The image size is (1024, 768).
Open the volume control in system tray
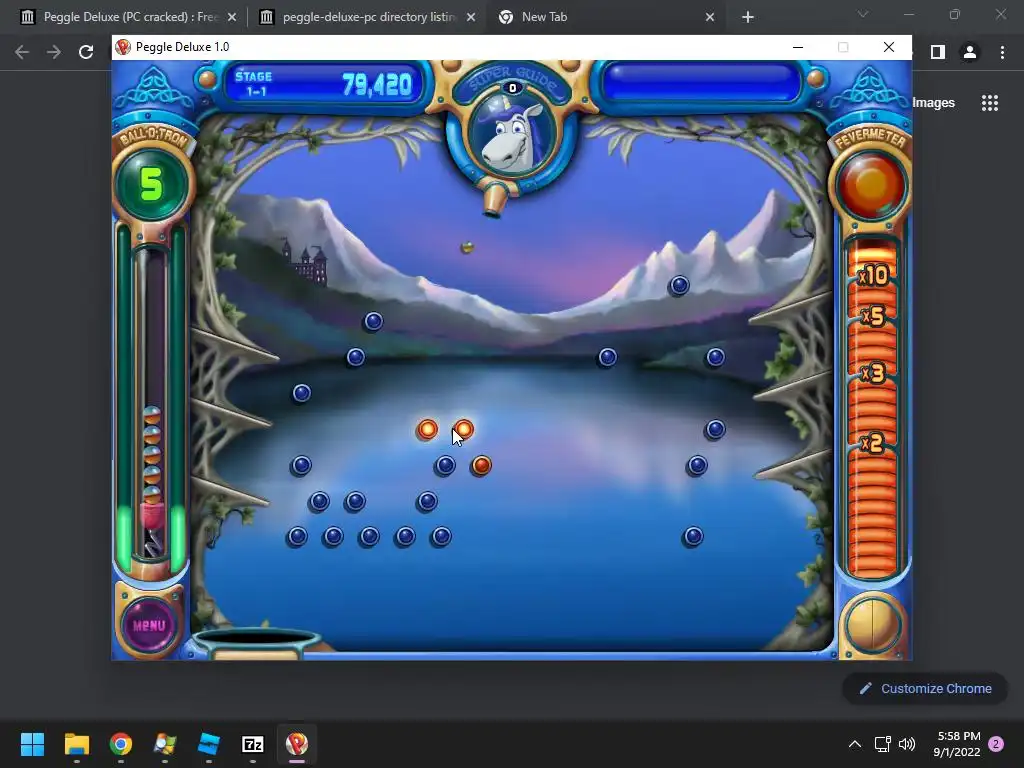[x=907, y=744]
